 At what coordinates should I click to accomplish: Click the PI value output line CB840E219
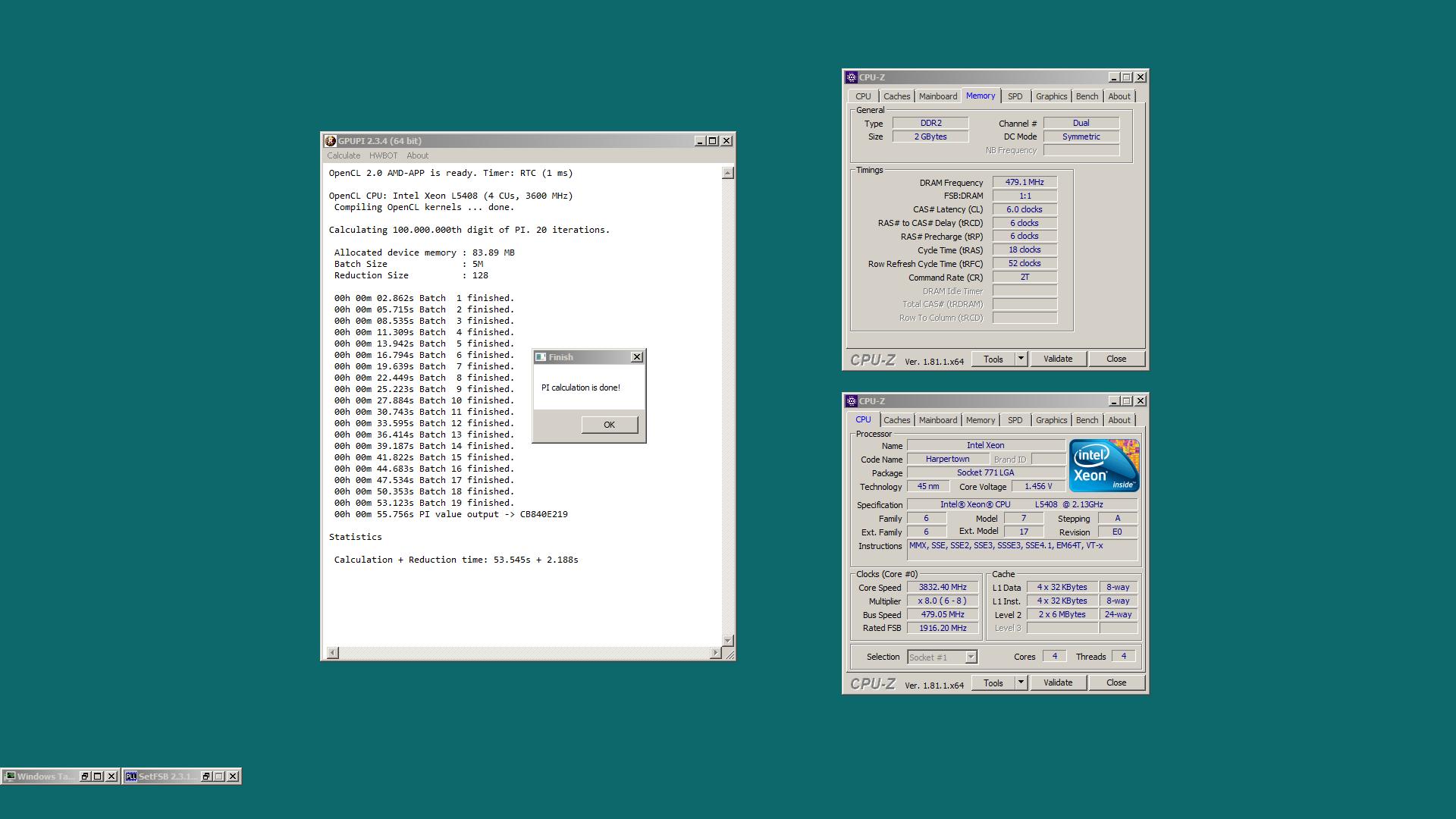coord(451,515)
